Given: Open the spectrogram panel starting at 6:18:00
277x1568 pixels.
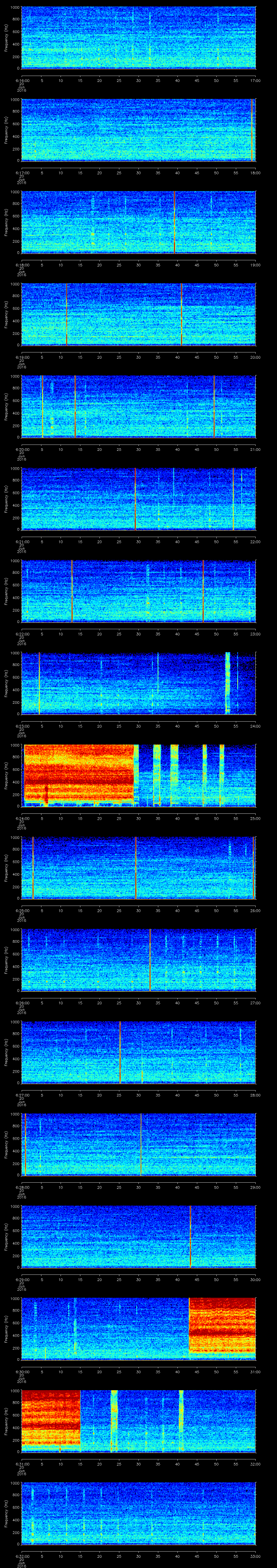Looking at the screenshot, I should pyautogui.click(x=139, y=222).
